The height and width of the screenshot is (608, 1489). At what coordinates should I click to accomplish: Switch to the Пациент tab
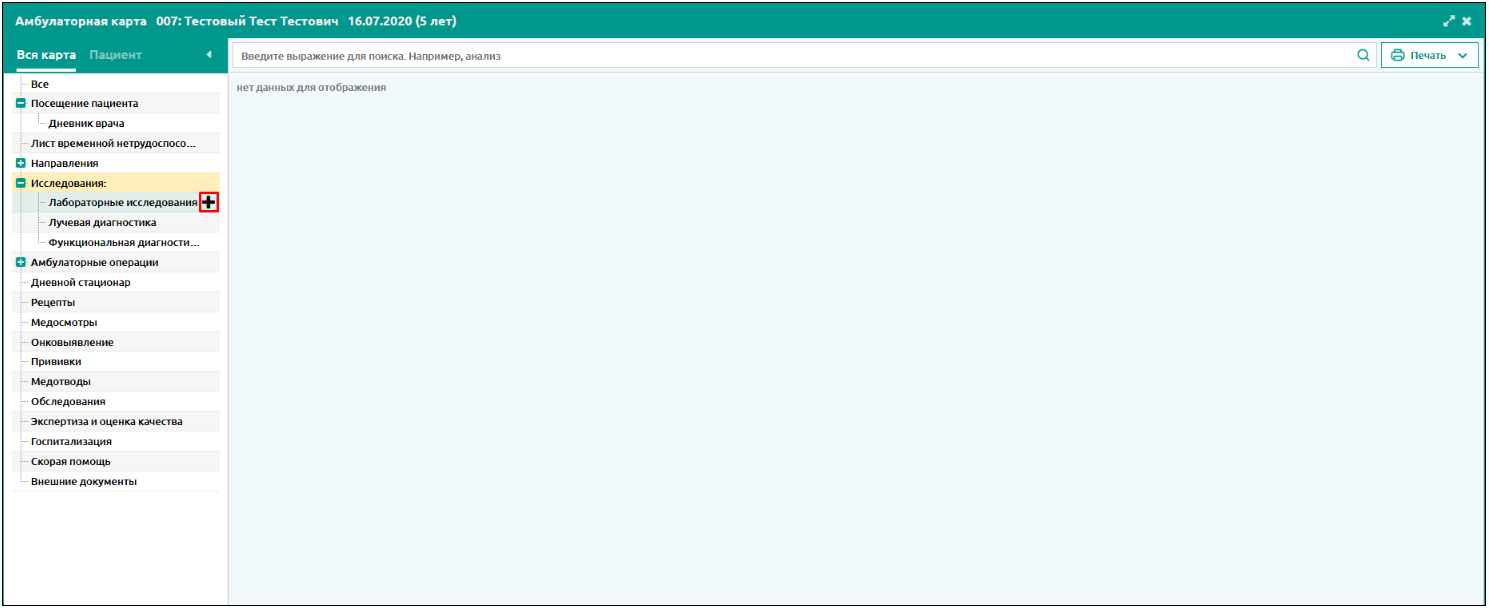coord(115,55)
